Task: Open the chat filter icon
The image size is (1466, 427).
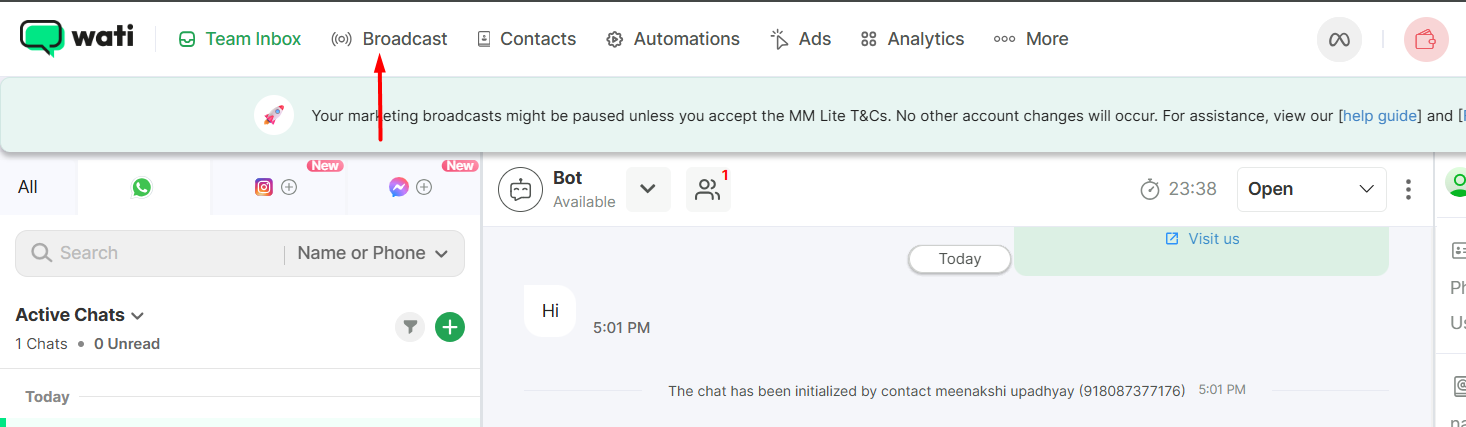Action: 410,327
